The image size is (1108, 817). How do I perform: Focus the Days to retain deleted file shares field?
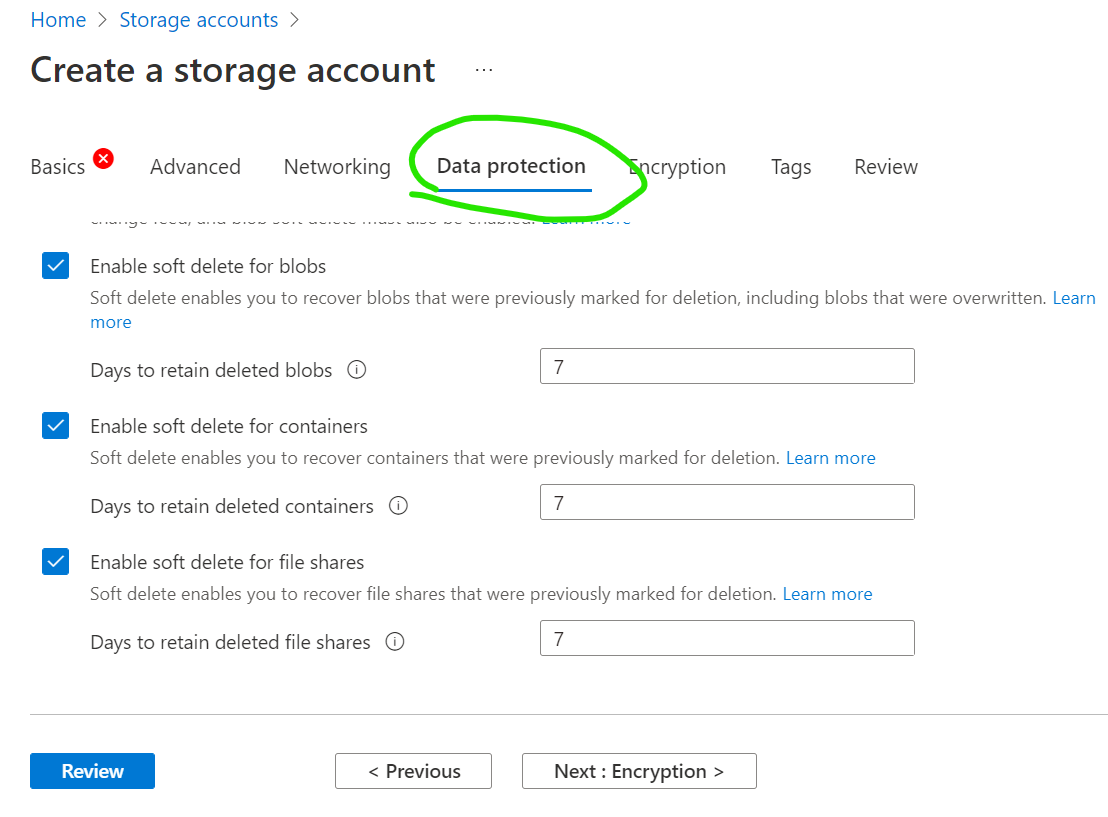point(727,638)
